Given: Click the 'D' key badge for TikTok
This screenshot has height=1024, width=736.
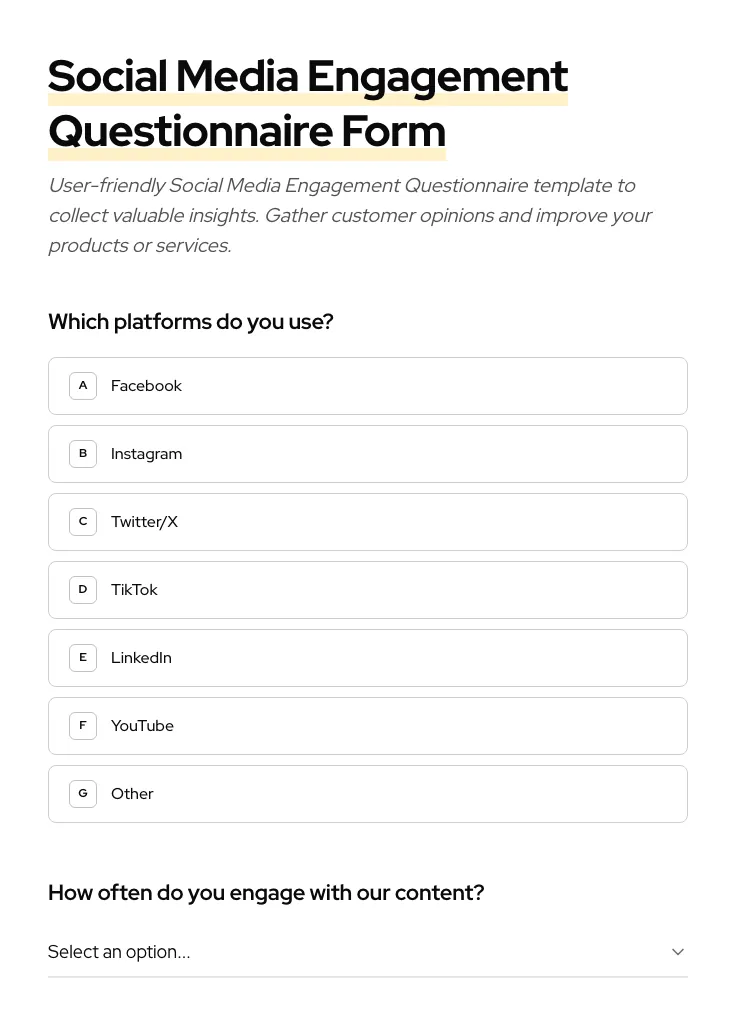Looking at the screenshot, I should click(x=83, y=589).
